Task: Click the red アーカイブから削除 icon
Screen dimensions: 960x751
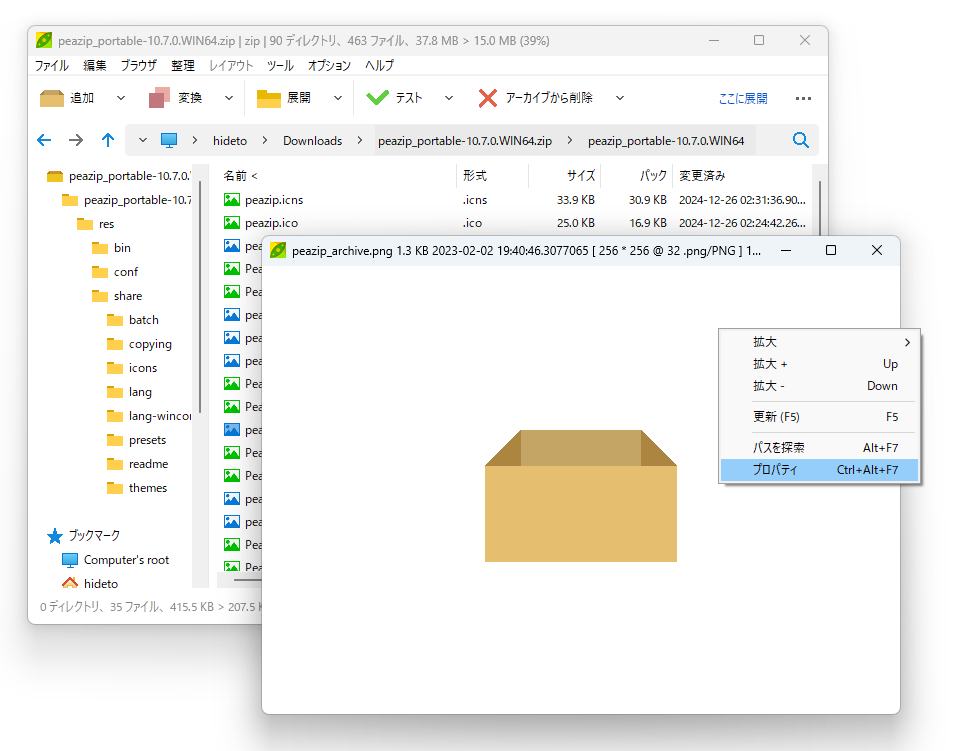Action: [x=487, y=97]
